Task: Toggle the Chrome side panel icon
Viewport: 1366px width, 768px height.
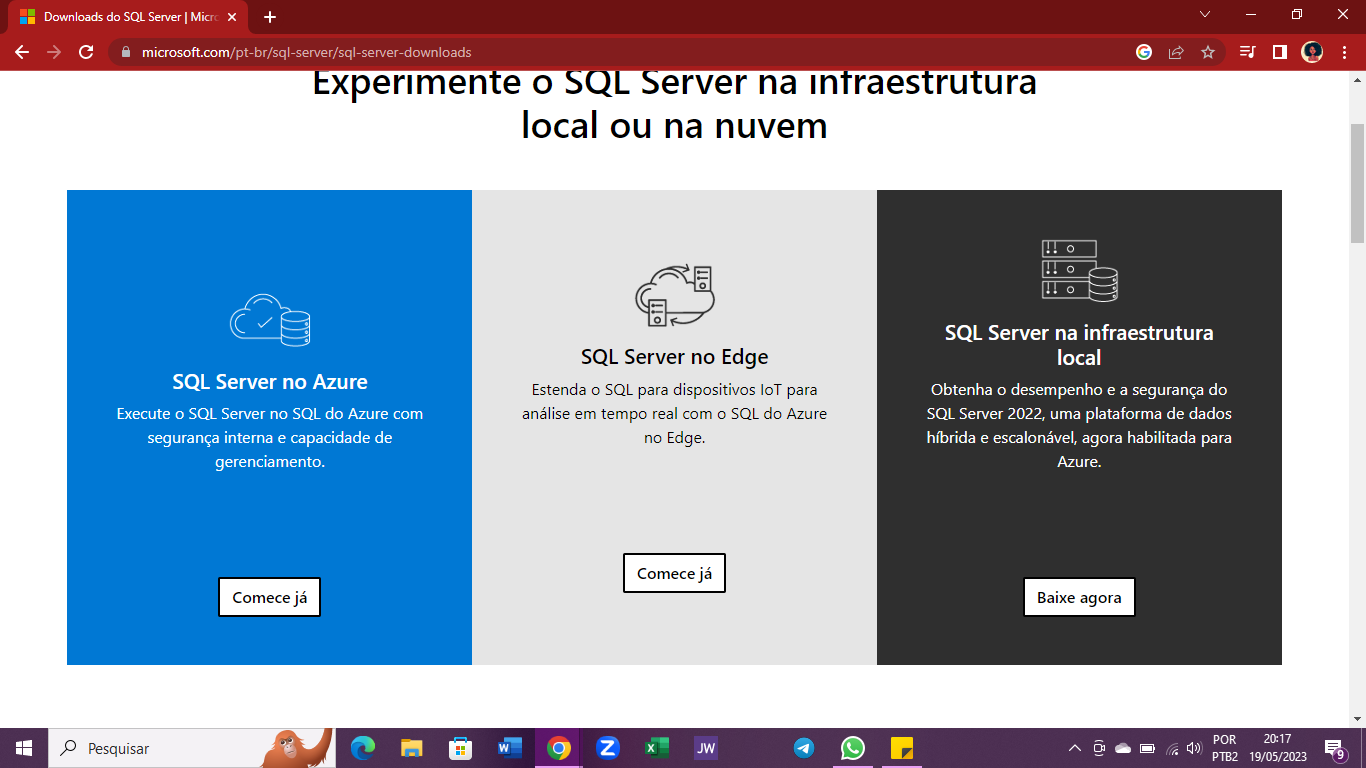Action: (1280, 52)
